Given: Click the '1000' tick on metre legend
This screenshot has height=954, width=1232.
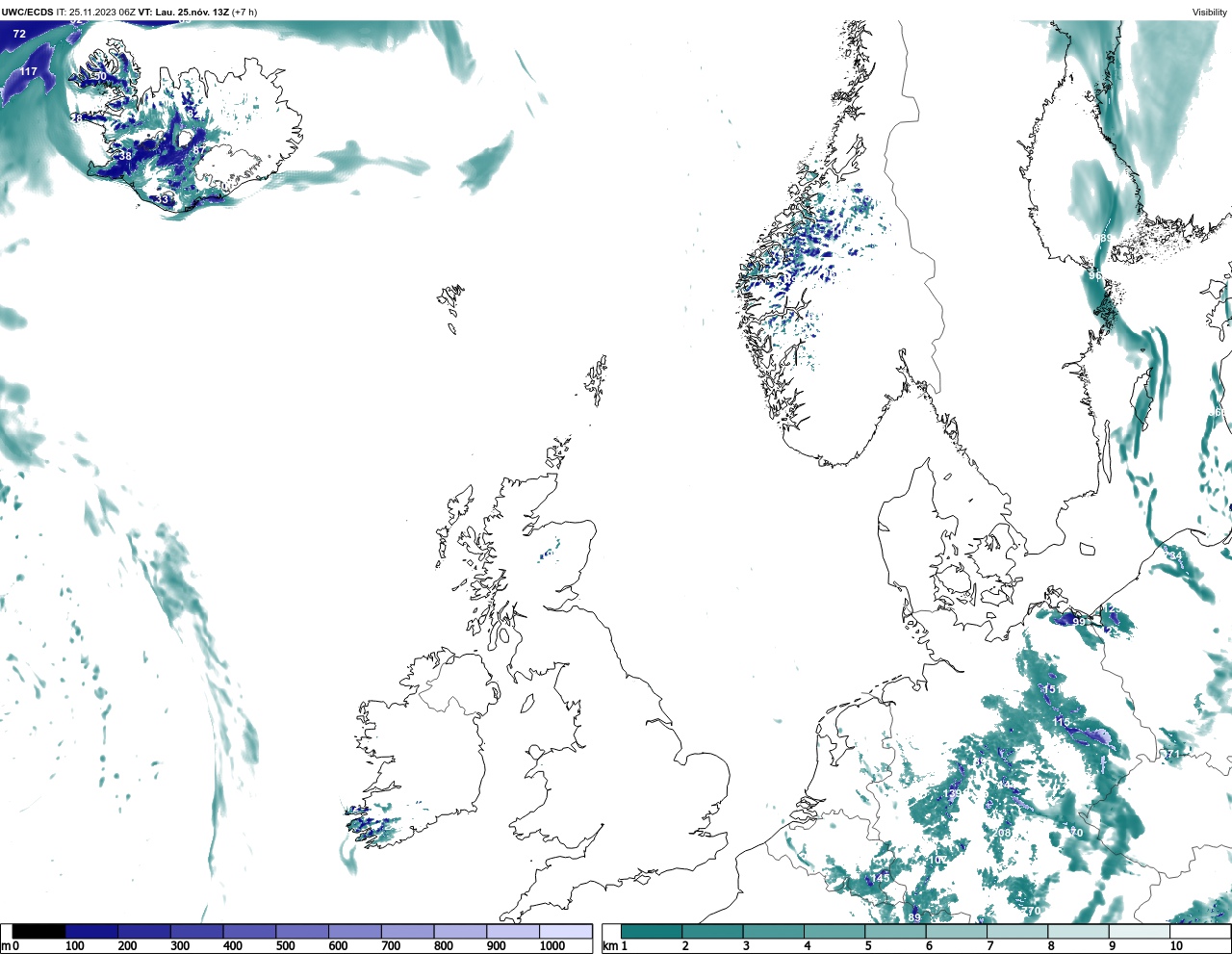Looking at the screenshot, I should [552, 946].
